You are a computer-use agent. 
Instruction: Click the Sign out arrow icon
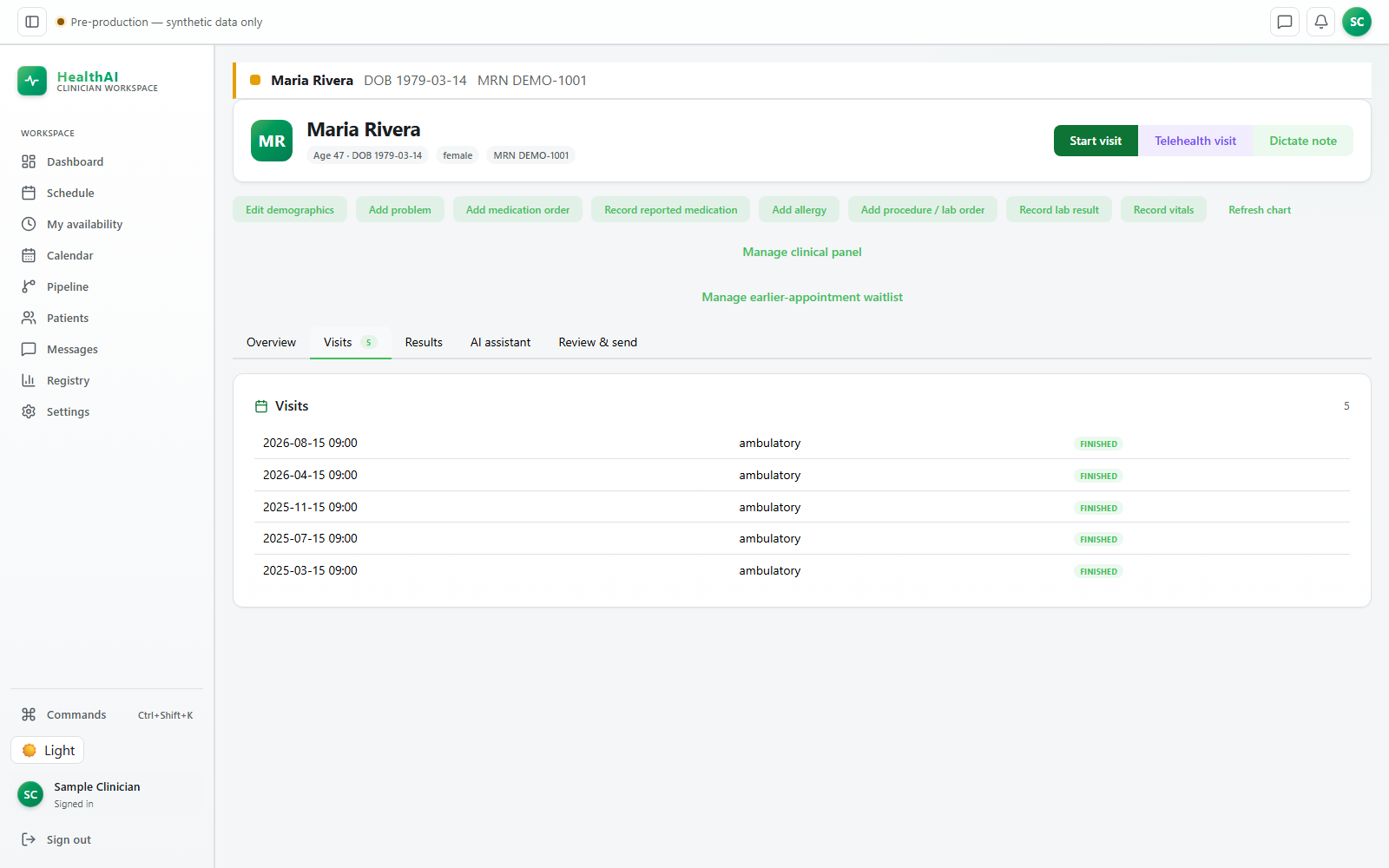coord(29,839)
